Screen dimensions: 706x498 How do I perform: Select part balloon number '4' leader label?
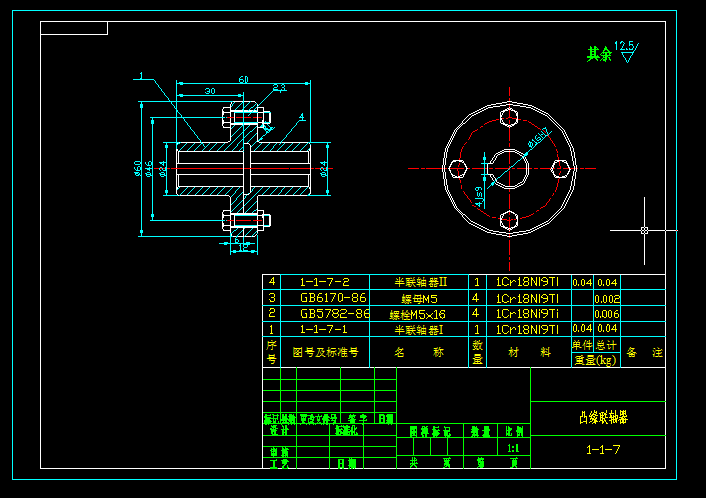(302, 117)
